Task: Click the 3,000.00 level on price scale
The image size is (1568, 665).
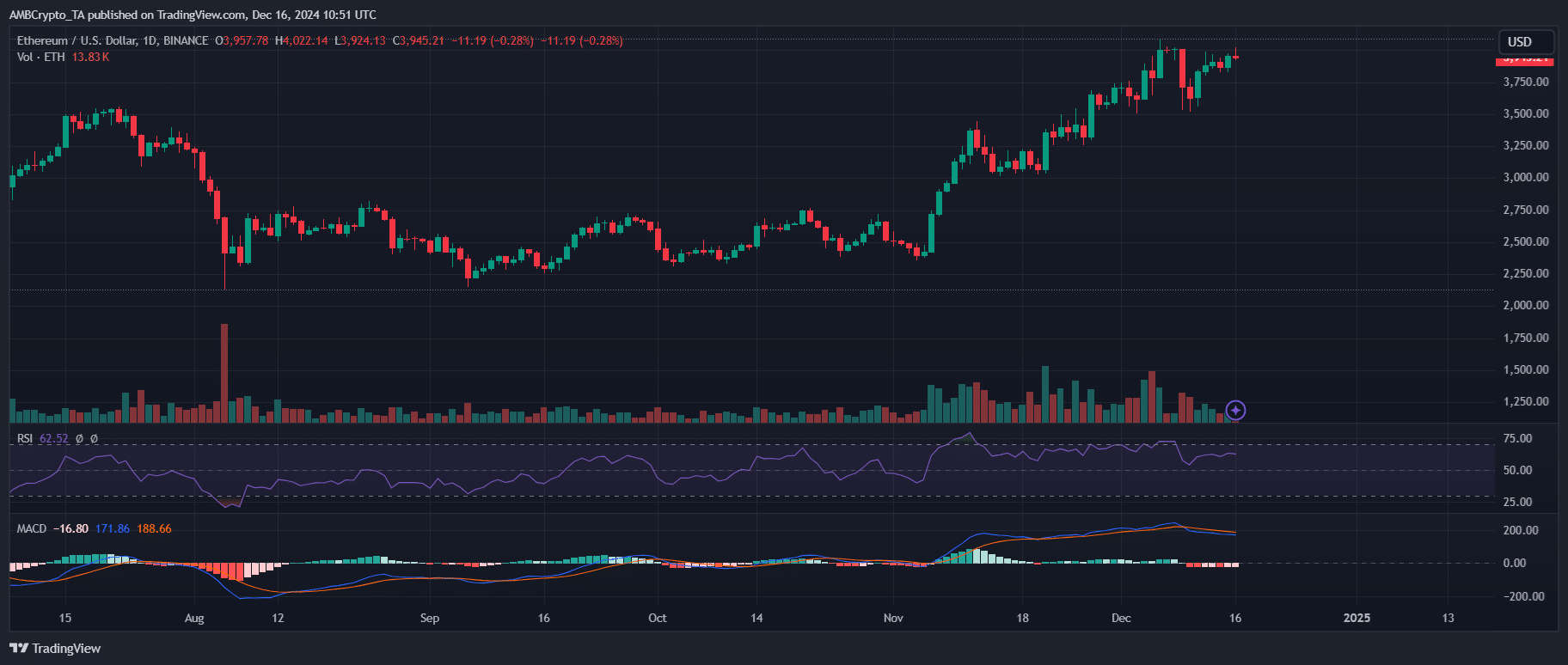Action: click(1525, 178)
